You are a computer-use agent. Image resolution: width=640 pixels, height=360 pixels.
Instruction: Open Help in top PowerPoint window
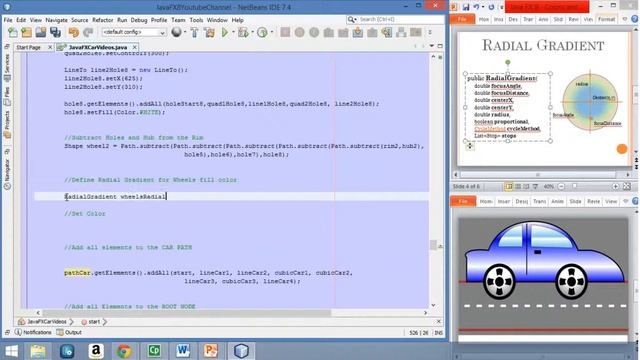point(635,19)
